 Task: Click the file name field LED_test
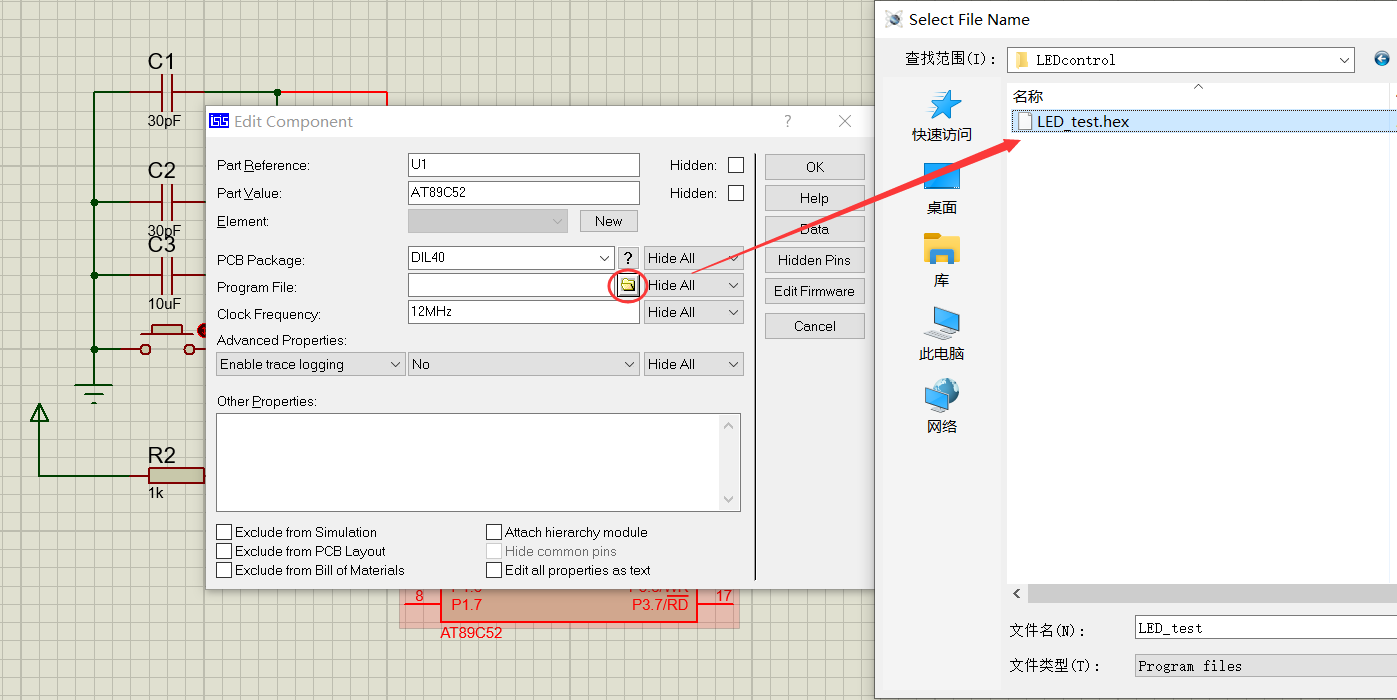click(1266, 628)
